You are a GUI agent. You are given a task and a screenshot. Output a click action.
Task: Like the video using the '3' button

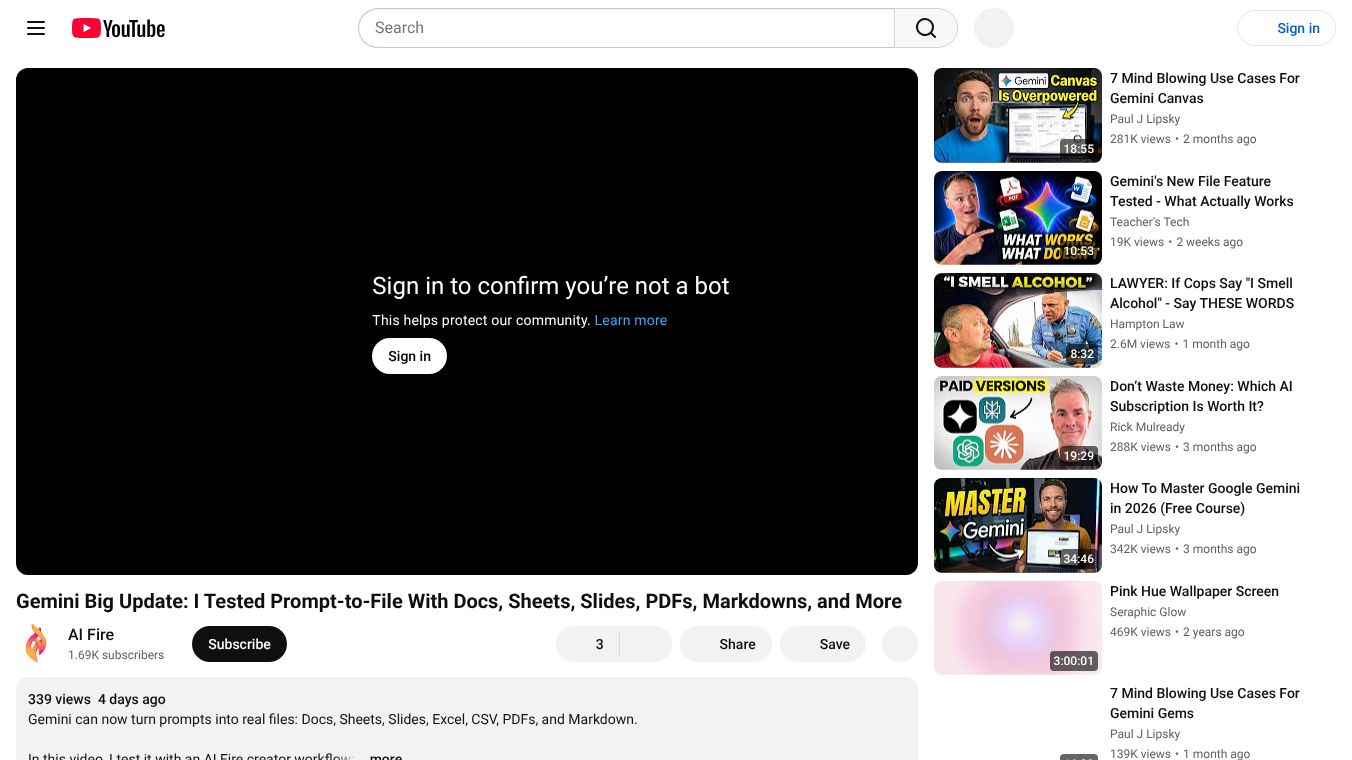click(588, 644)
